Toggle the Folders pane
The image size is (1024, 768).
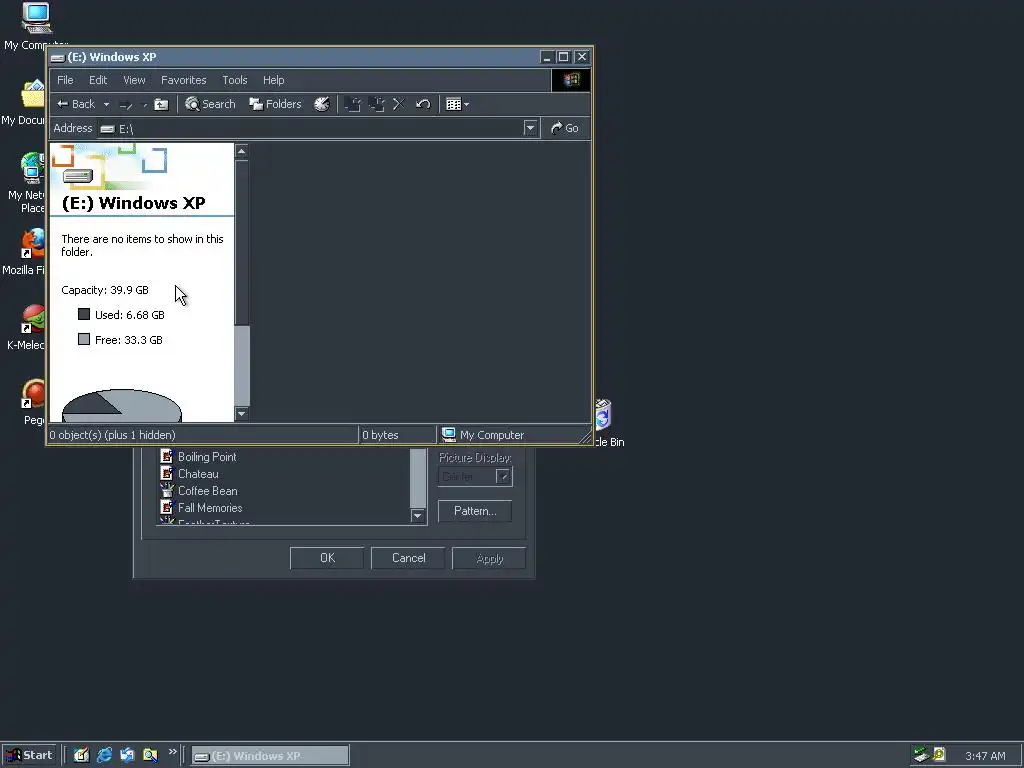tap(276, 104)
